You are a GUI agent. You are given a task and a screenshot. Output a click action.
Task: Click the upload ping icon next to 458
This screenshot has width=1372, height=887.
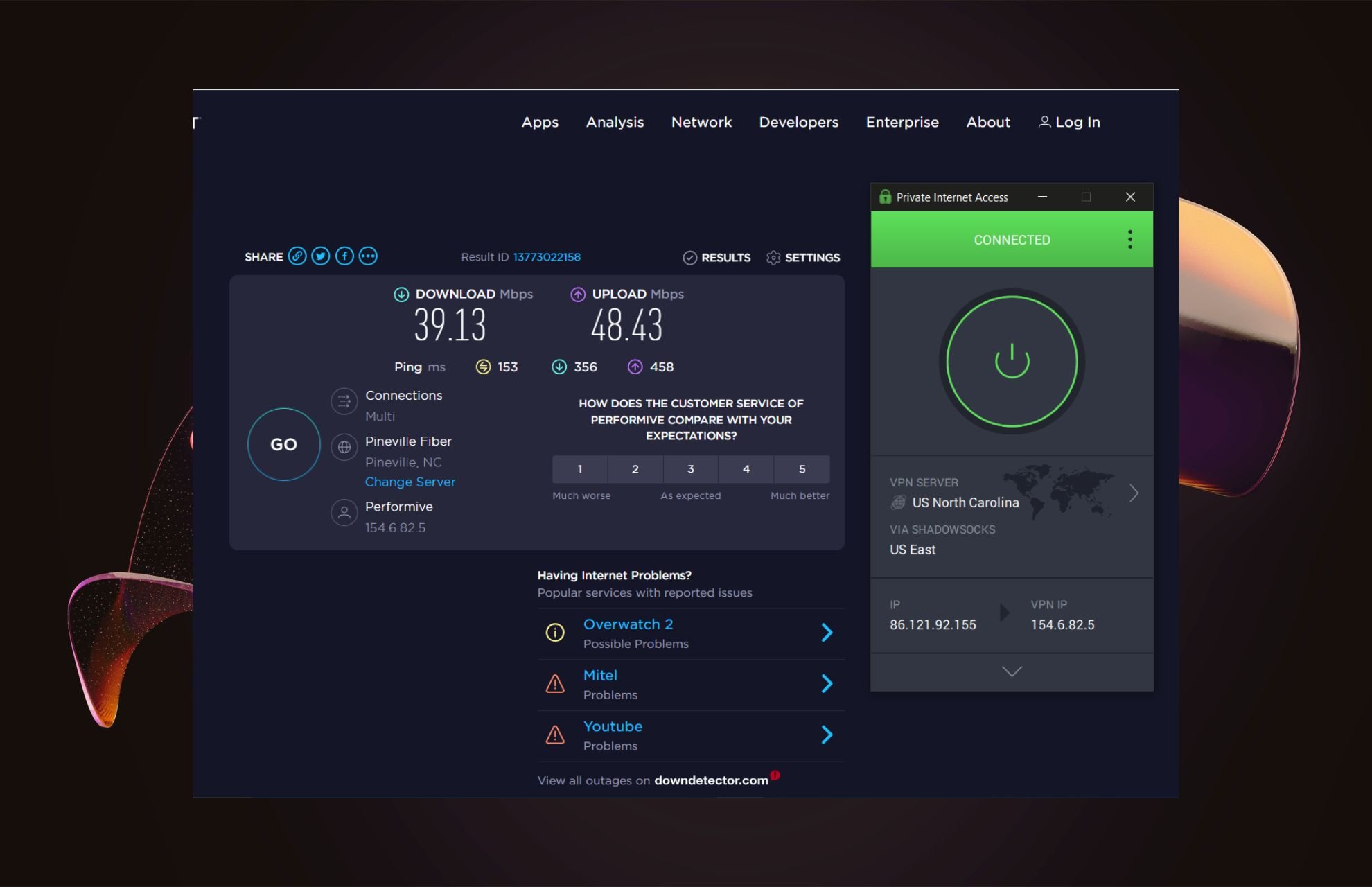pos(635,367)
